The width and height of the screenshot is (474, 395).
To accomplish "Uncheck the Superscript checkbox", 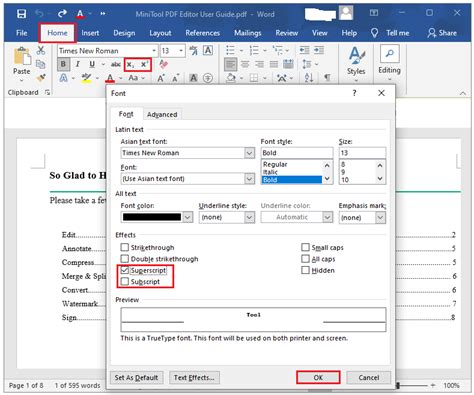I will [x=125, y=270].
